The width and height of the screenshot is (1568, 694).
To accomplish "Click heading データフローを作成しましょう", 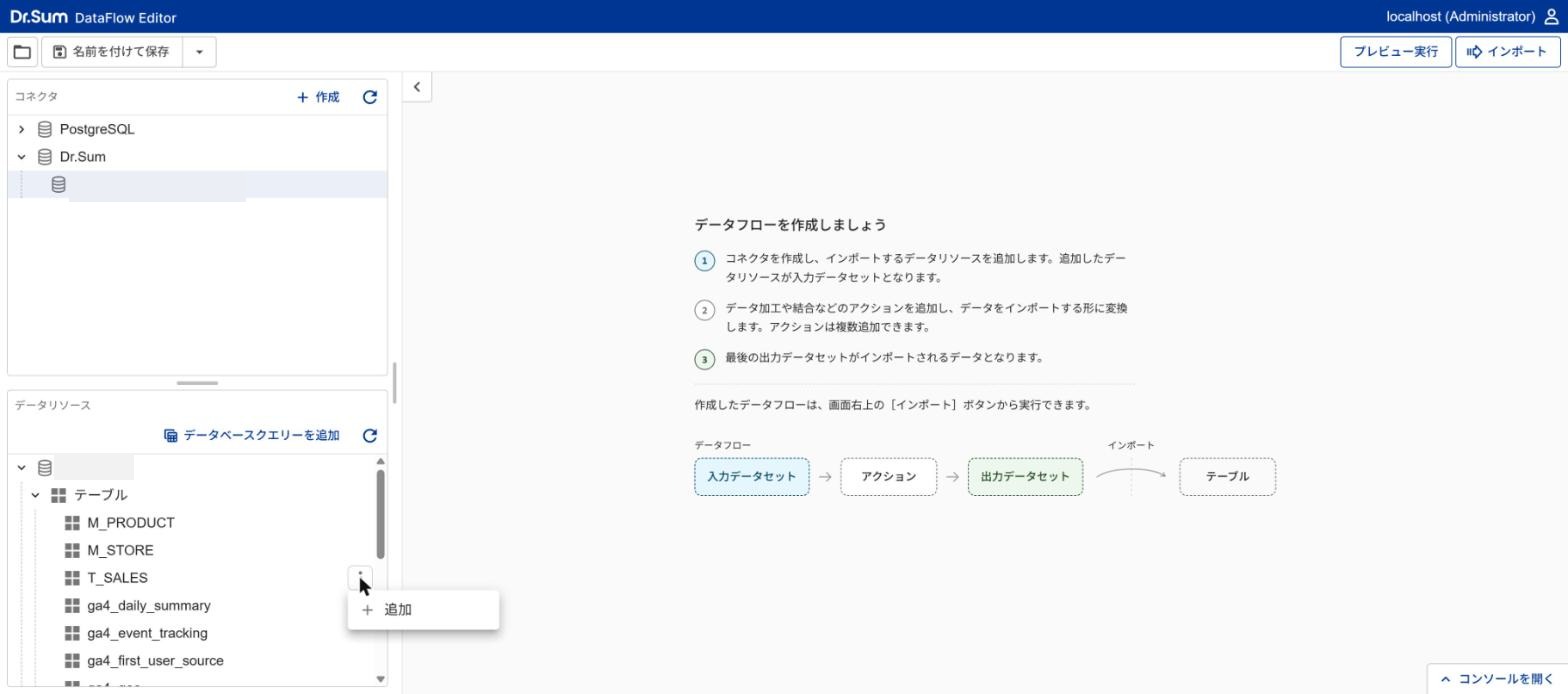I will 790,225.
